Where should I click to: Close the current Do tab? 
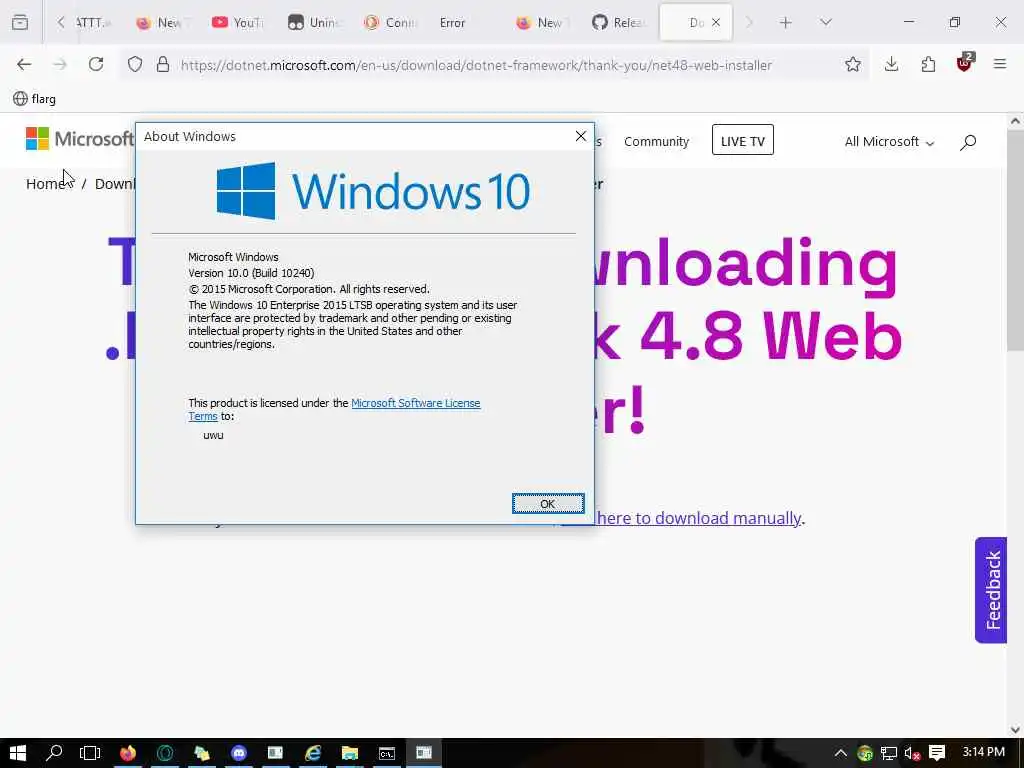[x=716, y=23]
